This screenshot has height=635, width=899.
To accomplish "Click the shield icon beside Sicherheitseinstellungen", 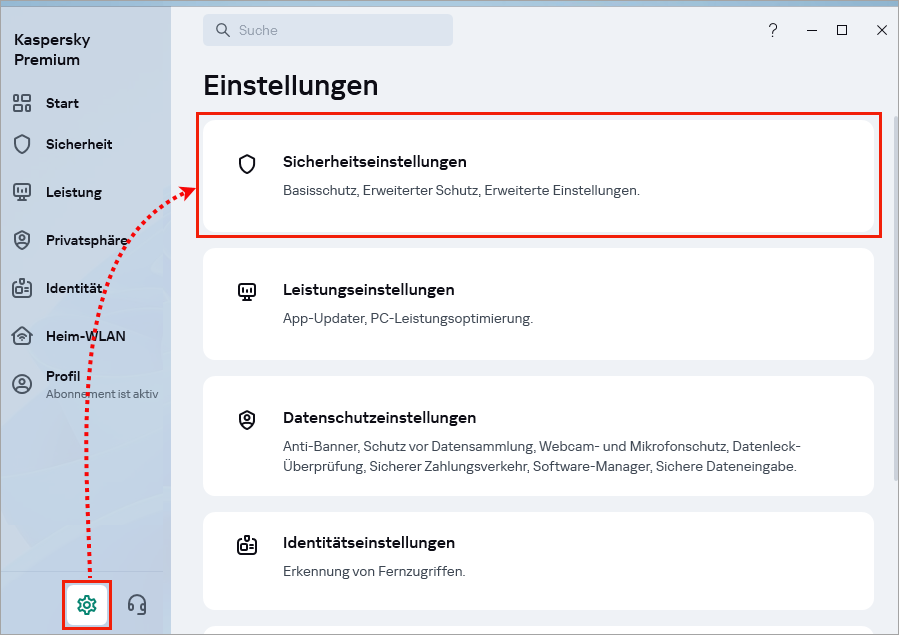I will click(247, 164).
